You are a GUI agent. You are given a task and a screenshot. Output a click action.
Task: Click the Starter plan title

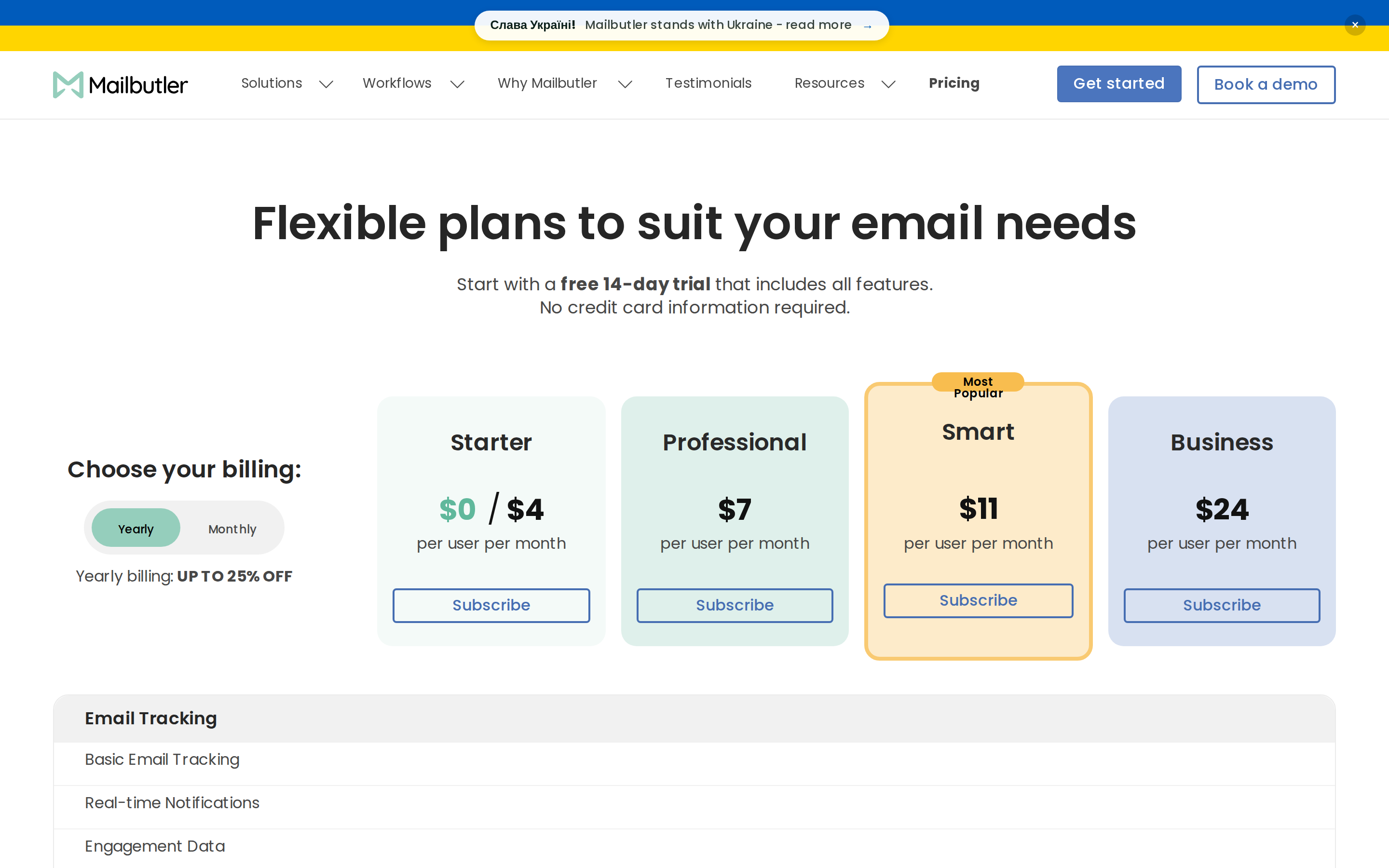[491, 442]
